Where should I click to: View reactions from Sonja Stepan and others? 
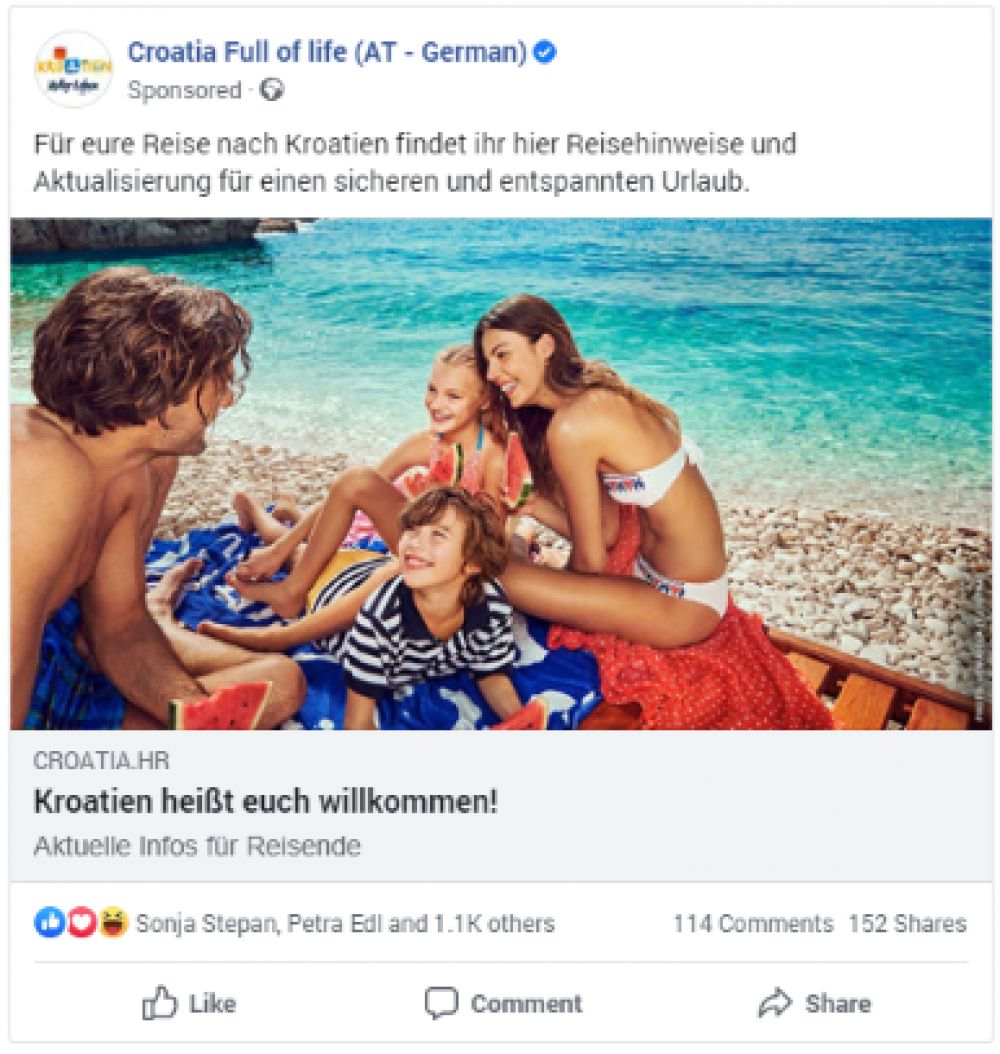345,924
